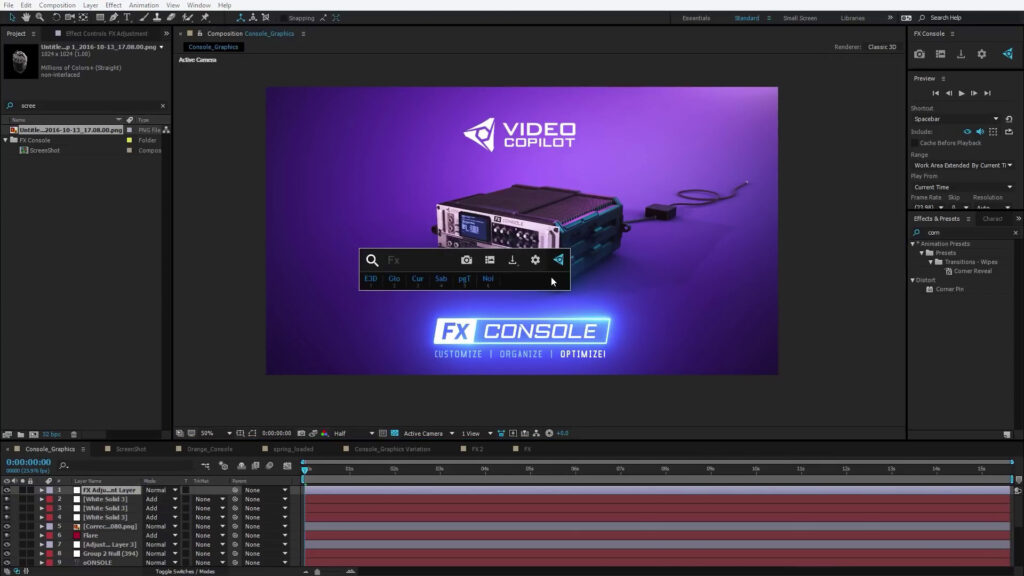Enable Cache Before Playback in the Preview panel

915,143
